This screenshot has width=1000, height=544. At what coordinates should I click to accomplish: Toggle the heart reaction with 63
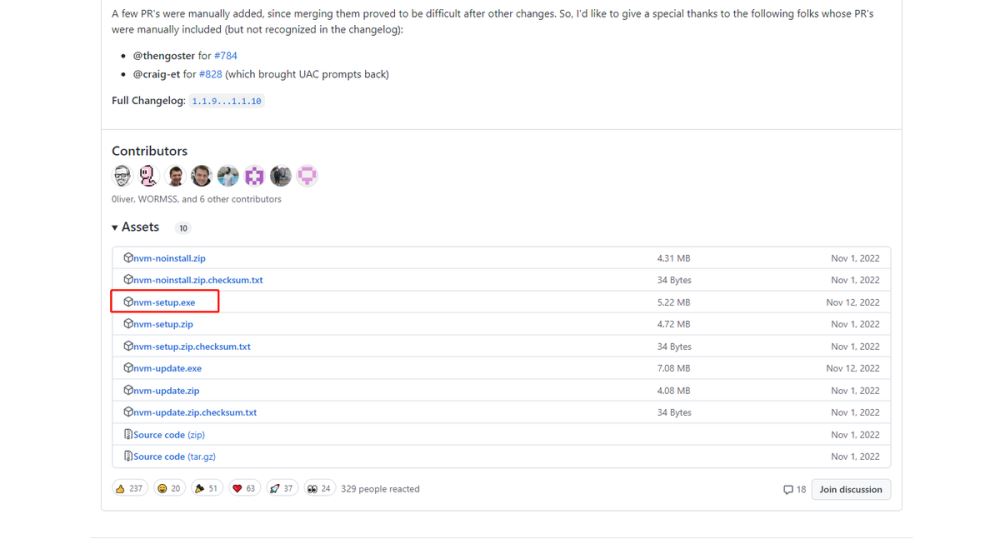tap(244, 489)
